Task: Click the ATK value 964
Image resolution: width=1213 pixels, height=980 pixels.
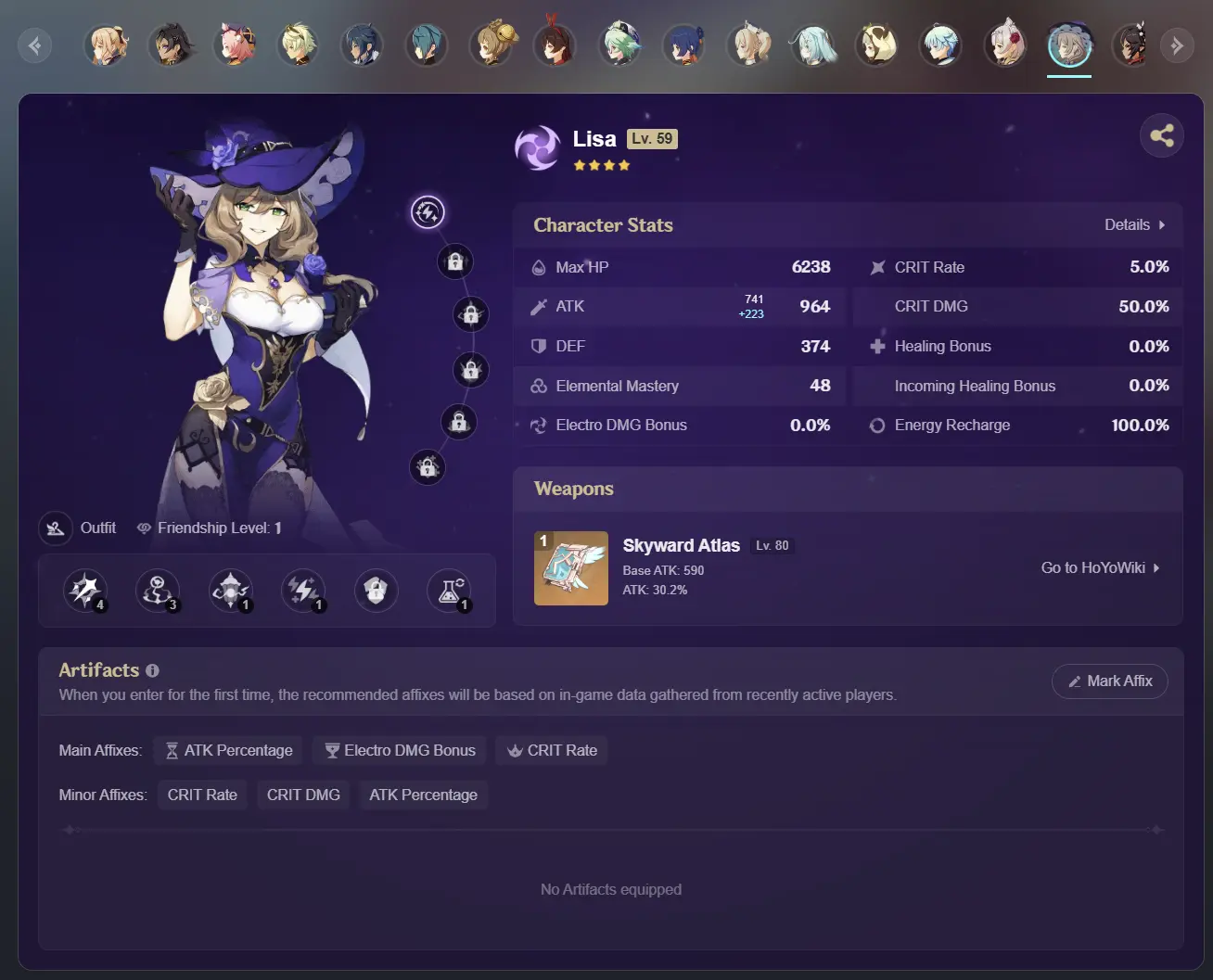Action: 815,307
